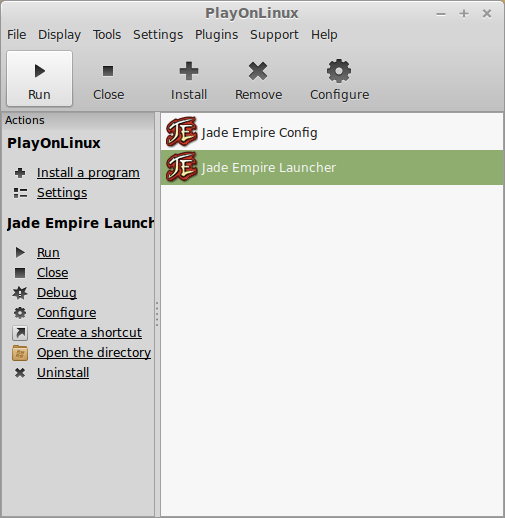Click the sidebar Close link
This screenshot has height=518, width=505.
53,273
